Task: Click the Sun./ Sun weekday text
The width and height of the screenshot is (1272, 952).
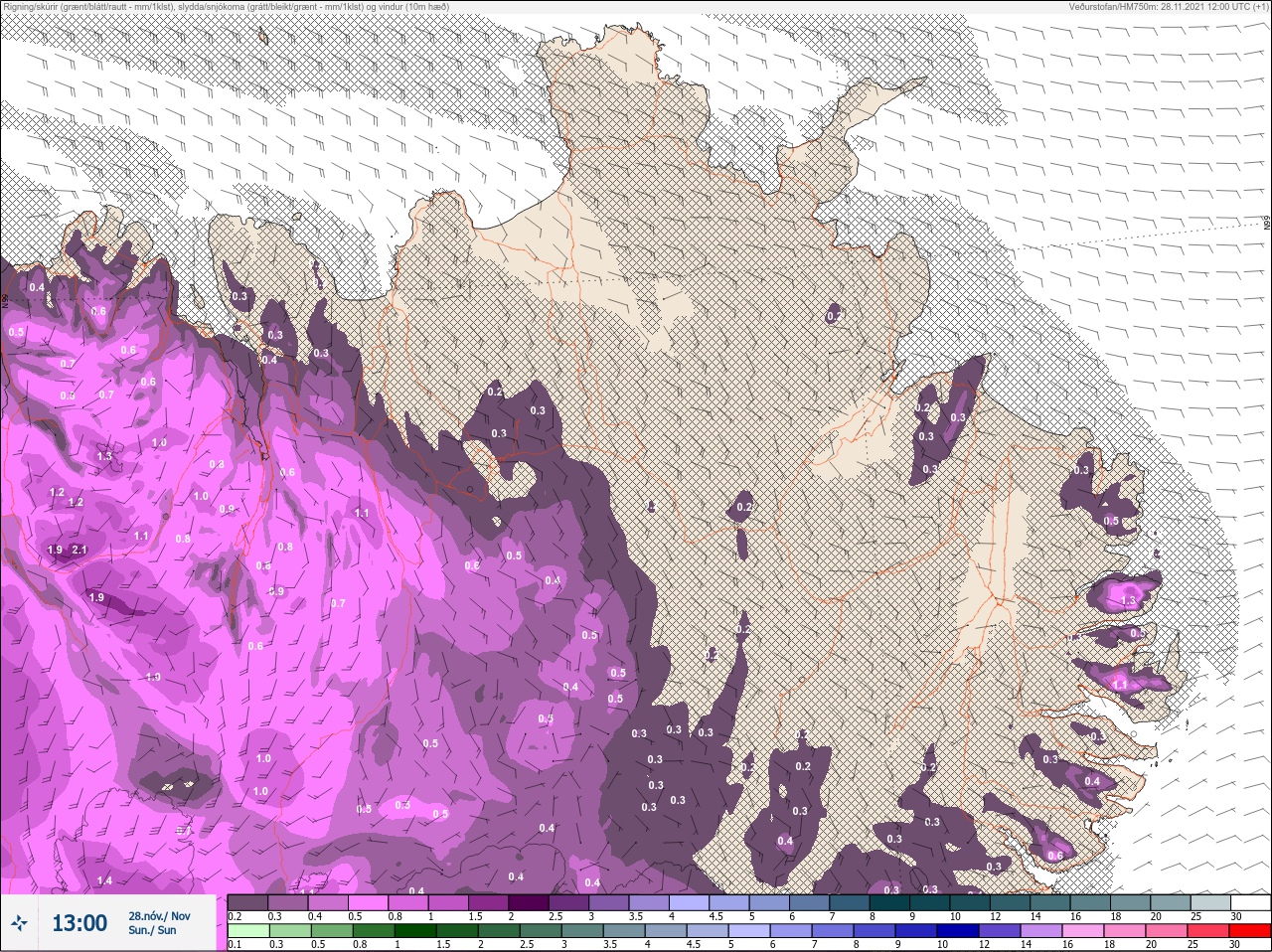Action: (153, 930)
